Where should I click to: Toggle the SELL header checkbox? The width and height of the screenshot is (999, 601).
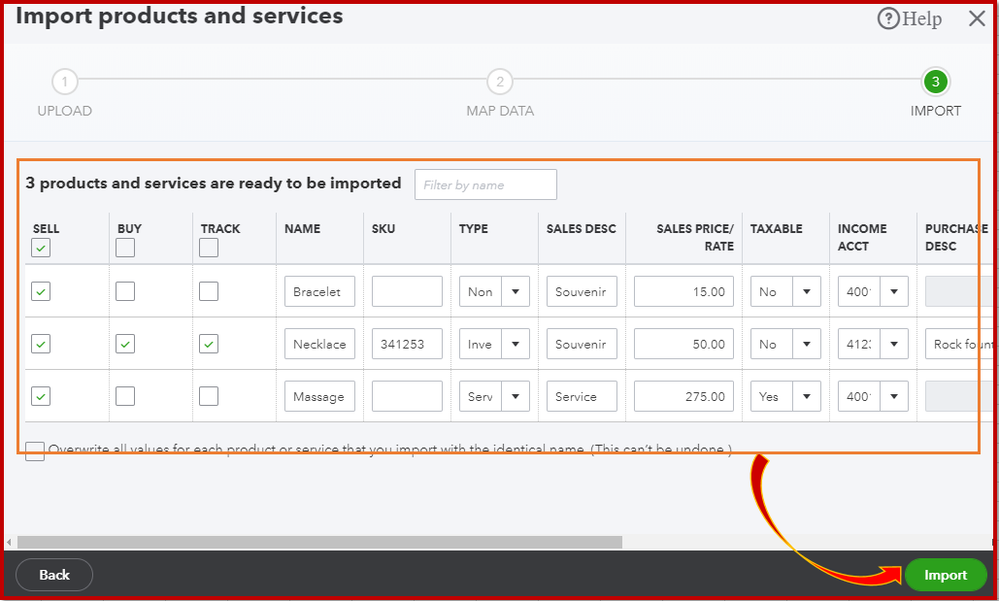pos(41,248)
